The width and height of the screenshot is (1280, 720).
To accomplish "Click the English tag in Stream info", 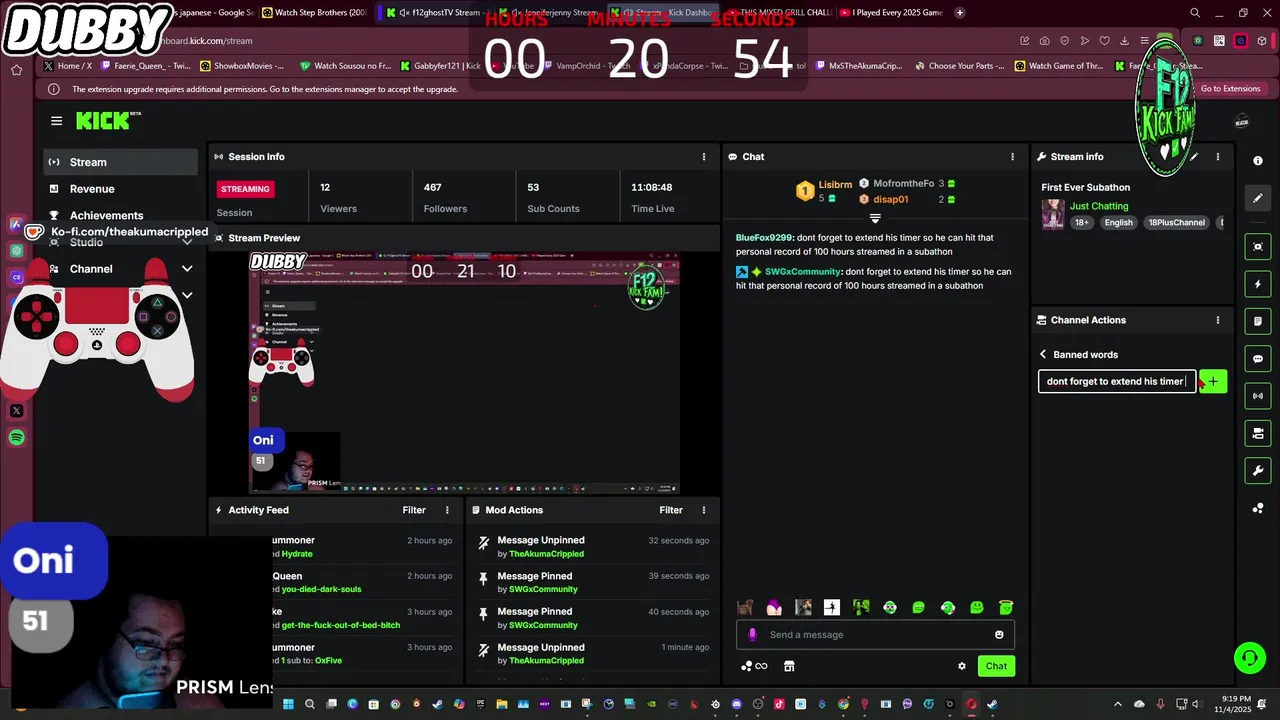I will 1118,223.
